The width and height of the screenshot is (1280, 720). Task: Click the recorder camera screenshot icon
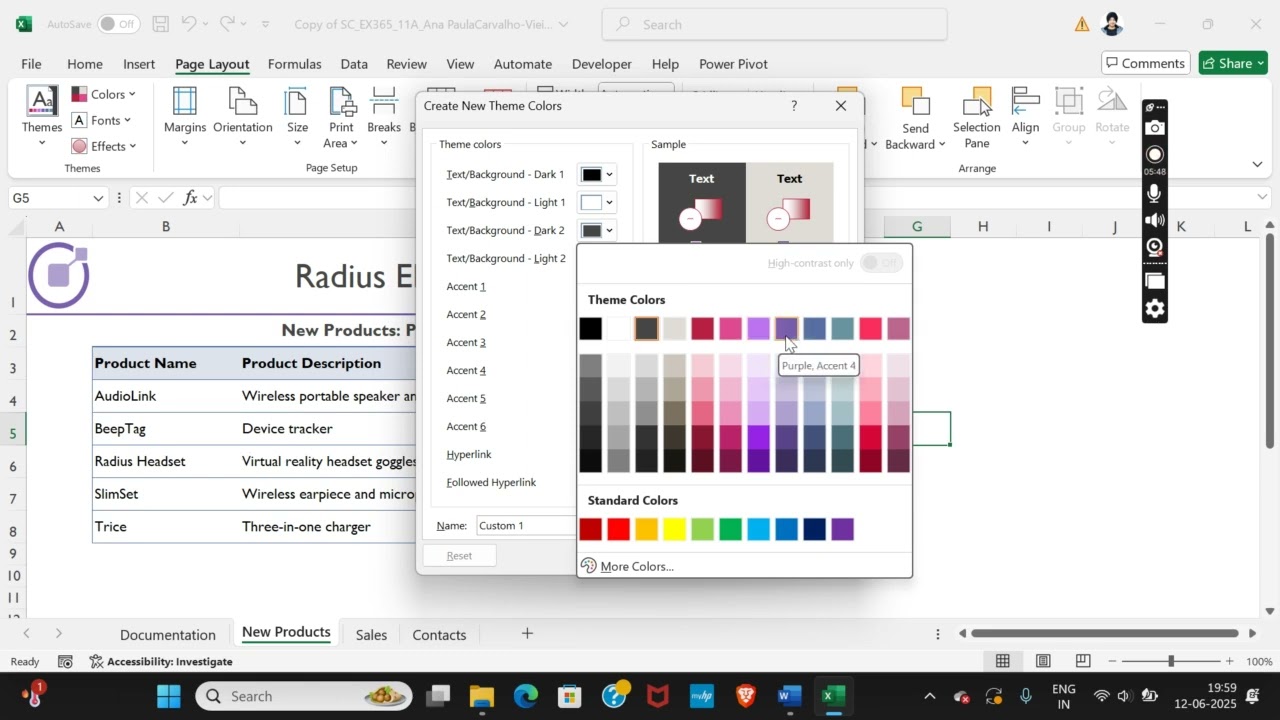(1155, 128)
